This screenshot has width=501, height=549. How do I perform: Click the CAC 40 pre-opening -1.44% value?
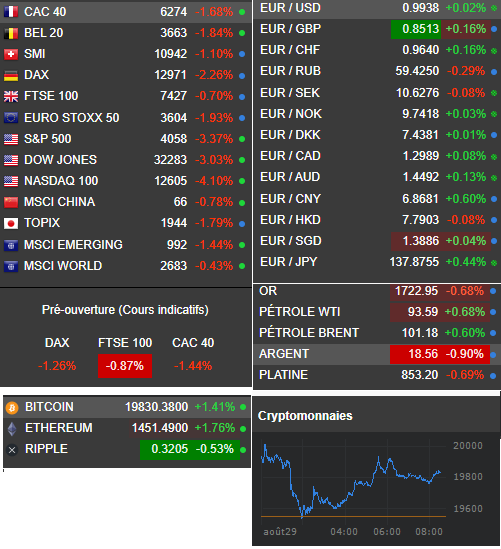(x=193, y=366)
